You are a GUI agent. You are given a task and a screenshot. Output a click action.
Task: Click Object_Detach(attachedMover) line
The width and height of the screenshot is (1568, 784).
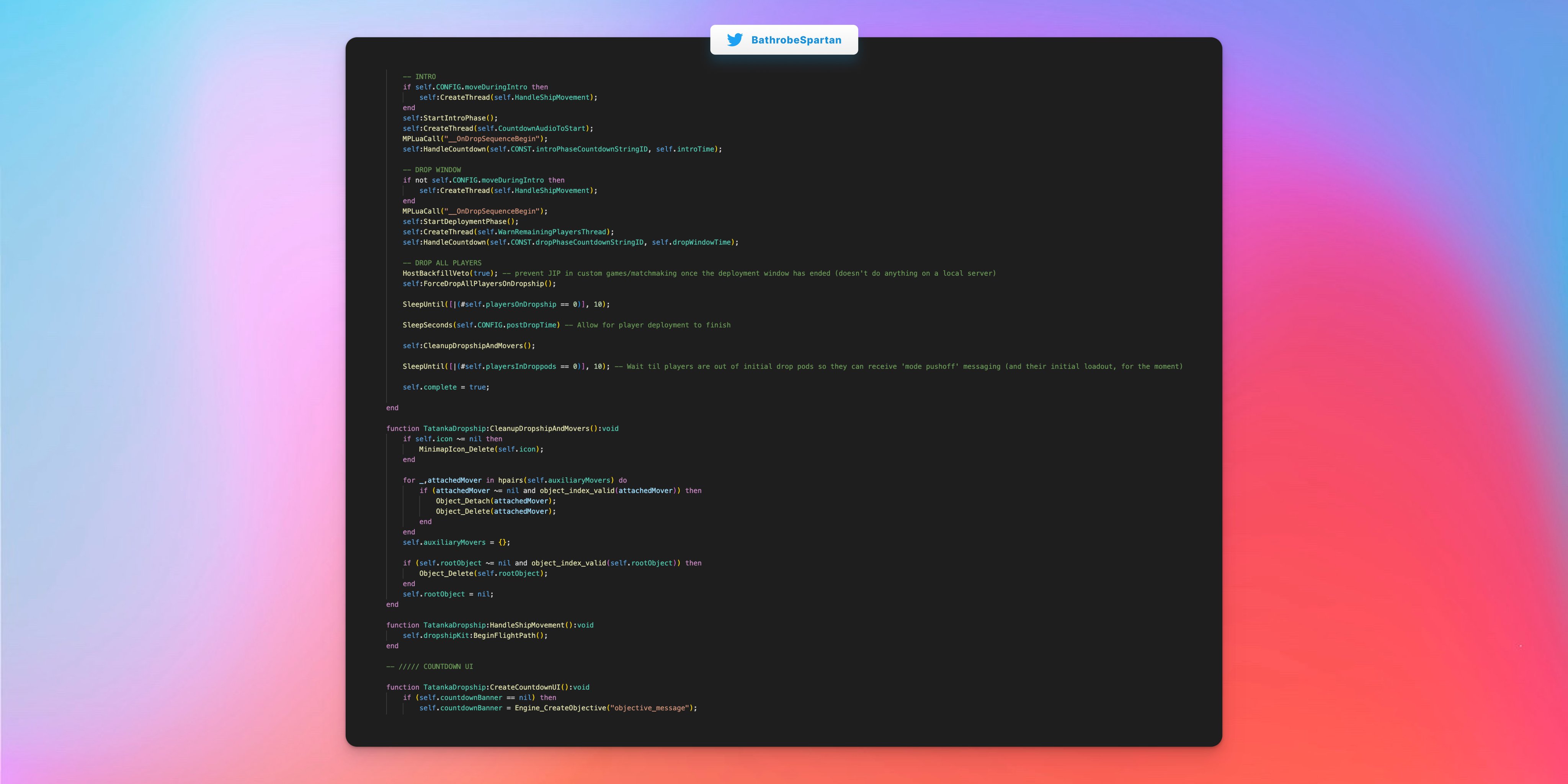495,501
